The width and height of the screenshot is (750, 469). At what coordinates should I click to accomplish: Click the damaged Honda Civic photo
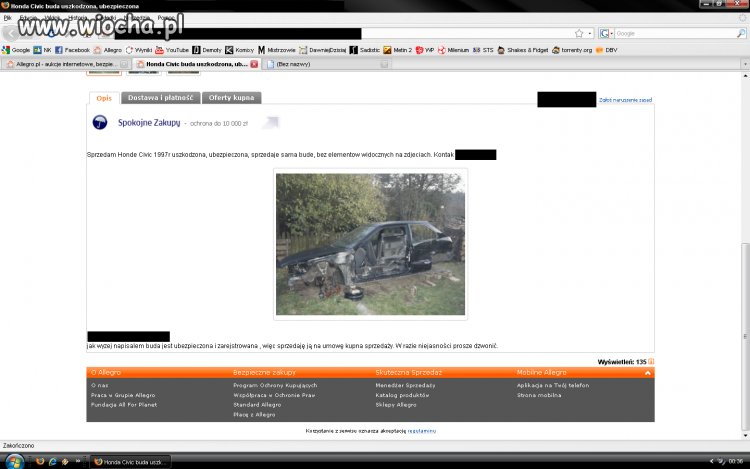click(370, 244)
